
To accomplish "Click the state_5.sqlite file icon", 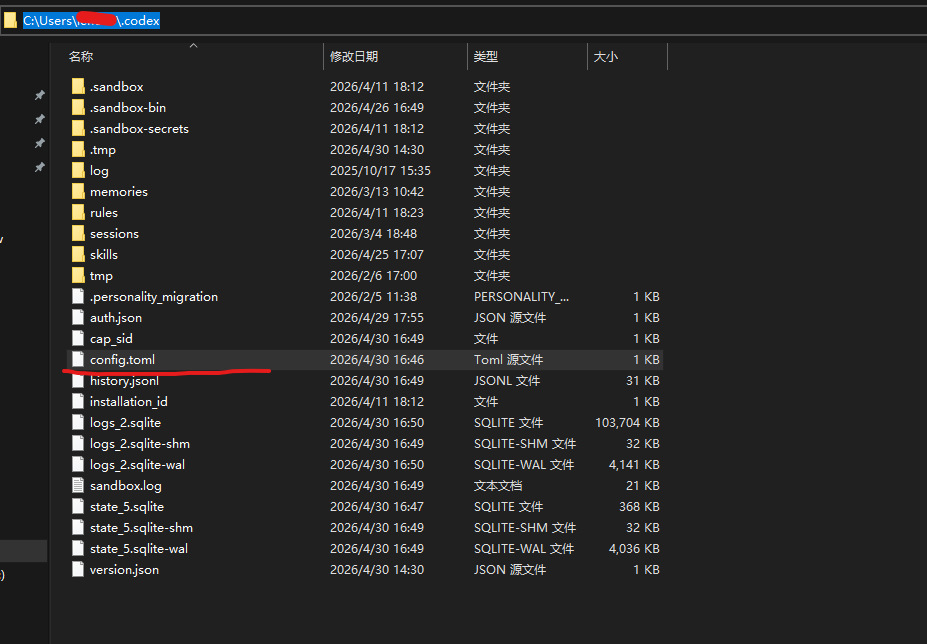I will point(78,506).
